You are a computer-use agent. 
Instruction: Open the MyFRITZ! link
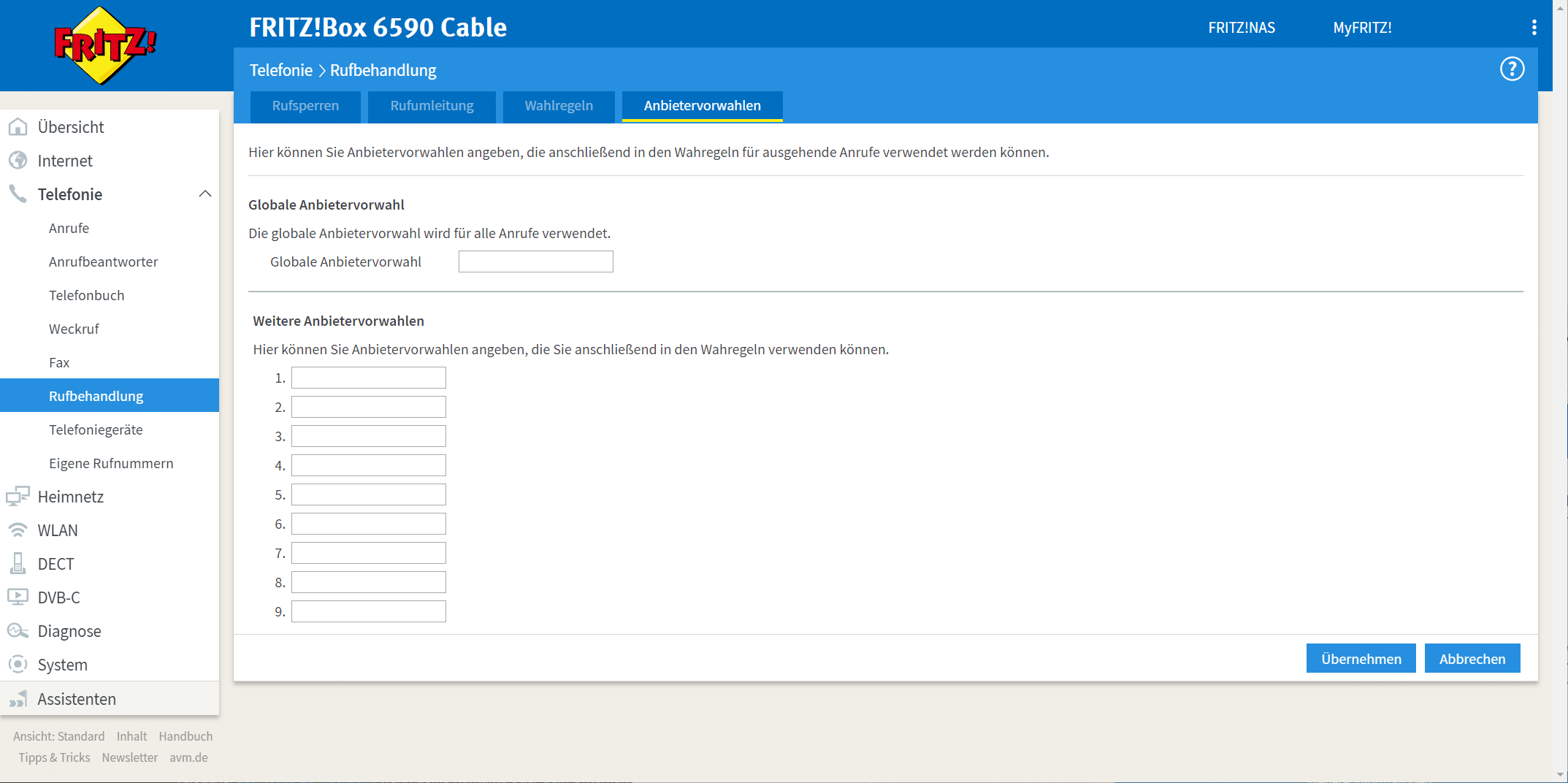pyautogui.click(x=1362, y=28)
